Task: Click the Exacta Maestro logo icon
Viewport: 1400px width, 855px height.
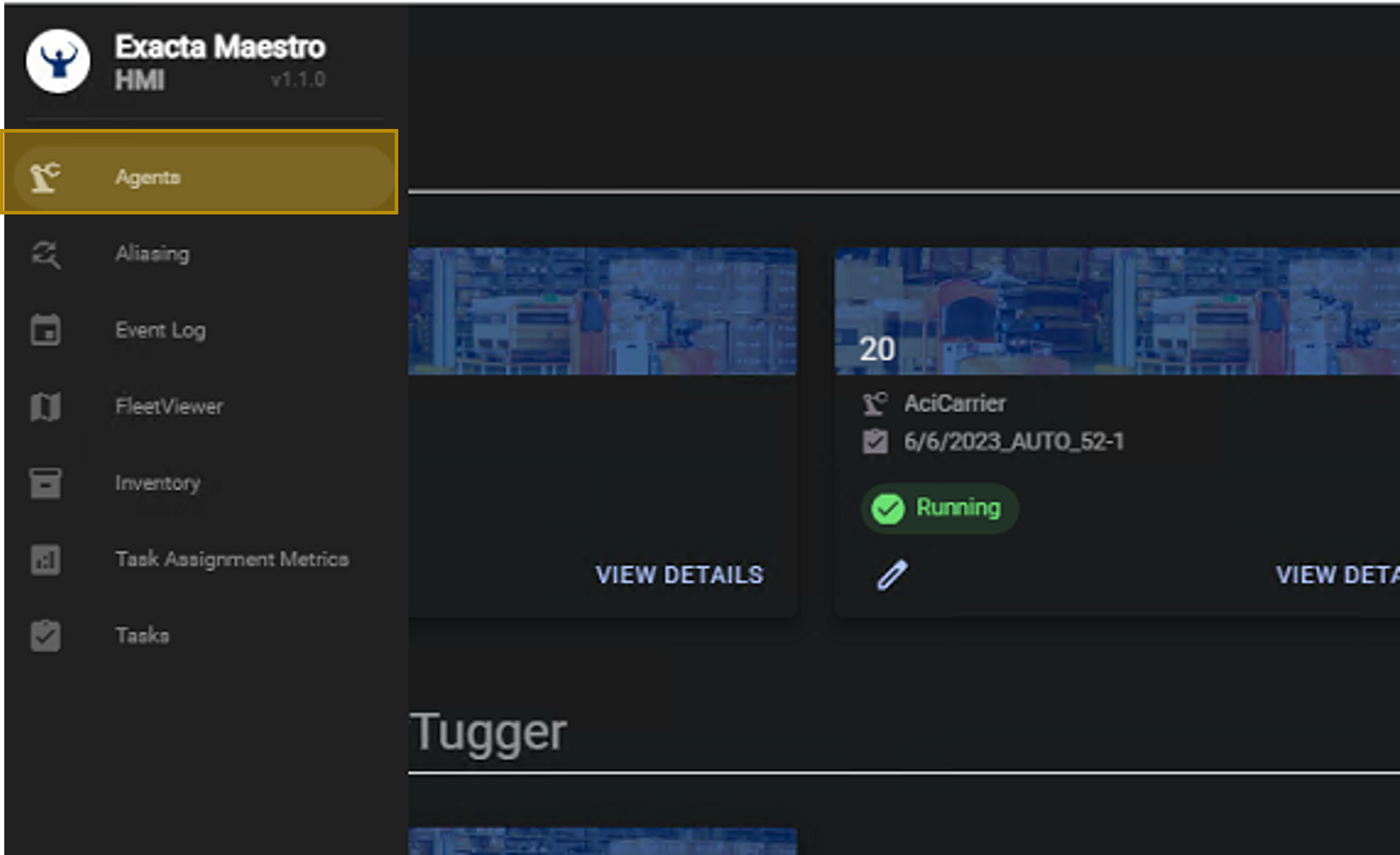Action: (x=58, y=61)
